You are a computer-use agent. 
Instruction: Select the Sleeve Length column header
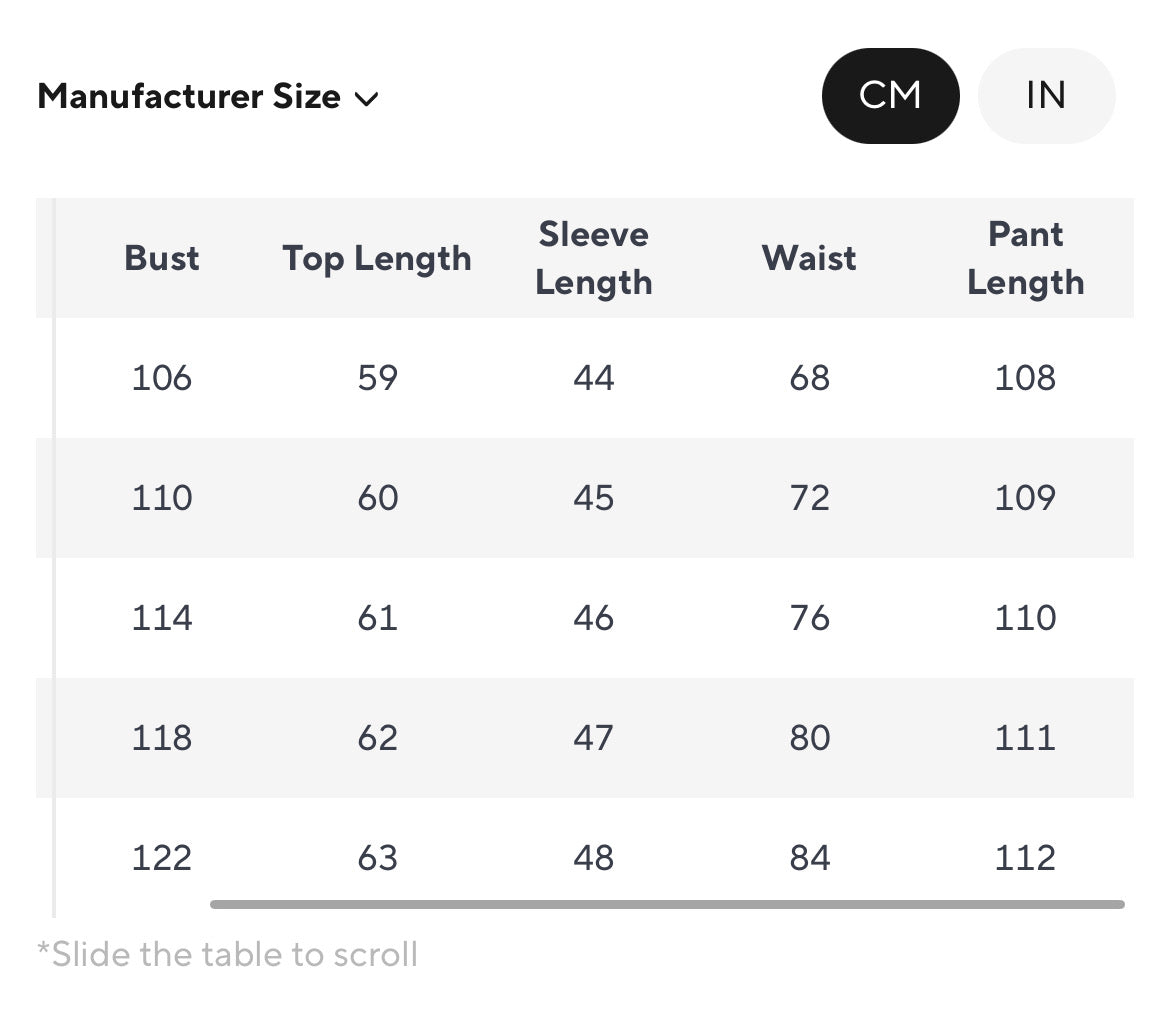coord(594,258)
